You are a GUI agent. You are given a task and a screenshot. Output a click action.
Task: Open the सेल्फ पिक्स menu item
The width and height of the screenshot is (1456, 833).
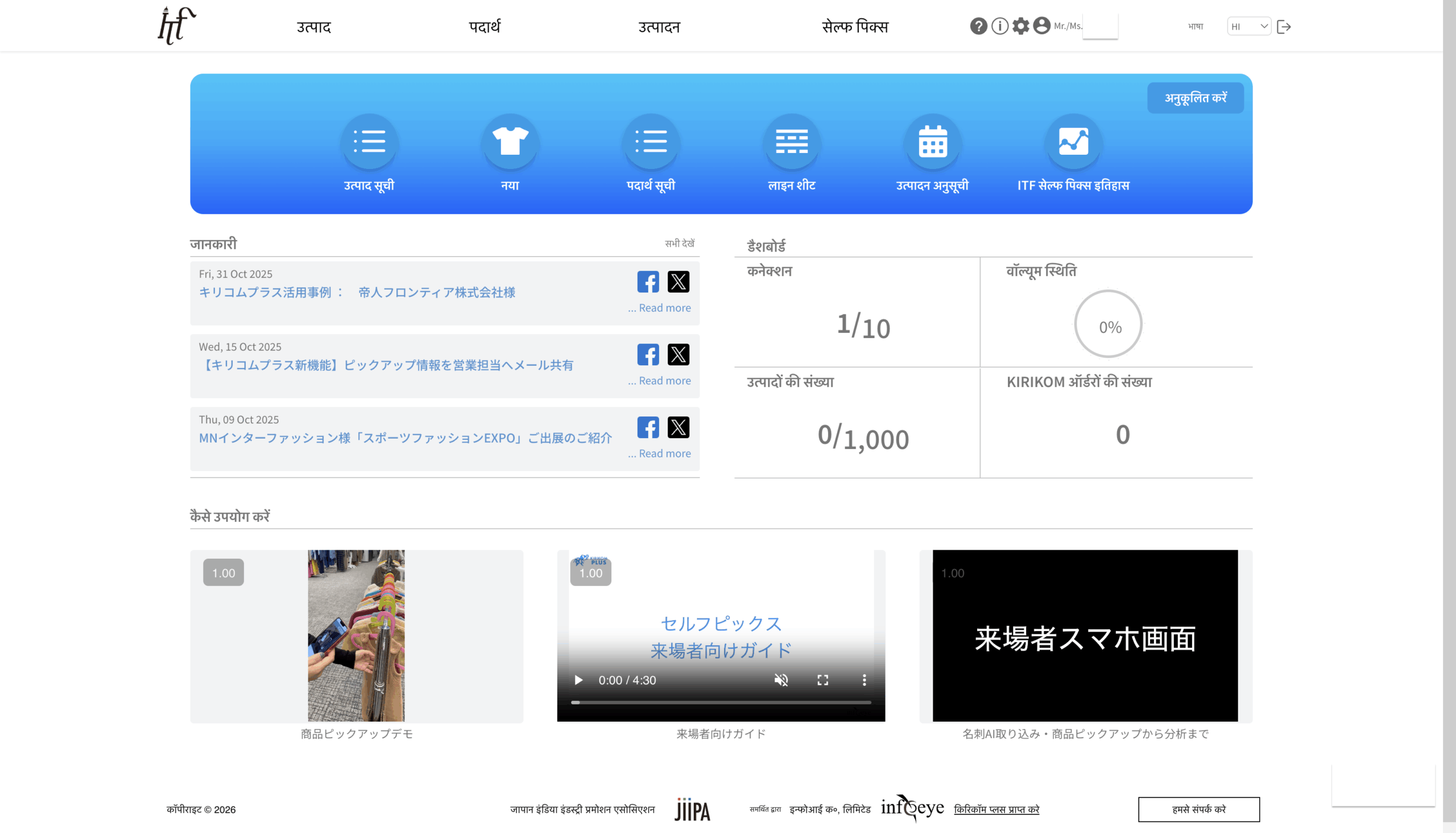(854, 27)
